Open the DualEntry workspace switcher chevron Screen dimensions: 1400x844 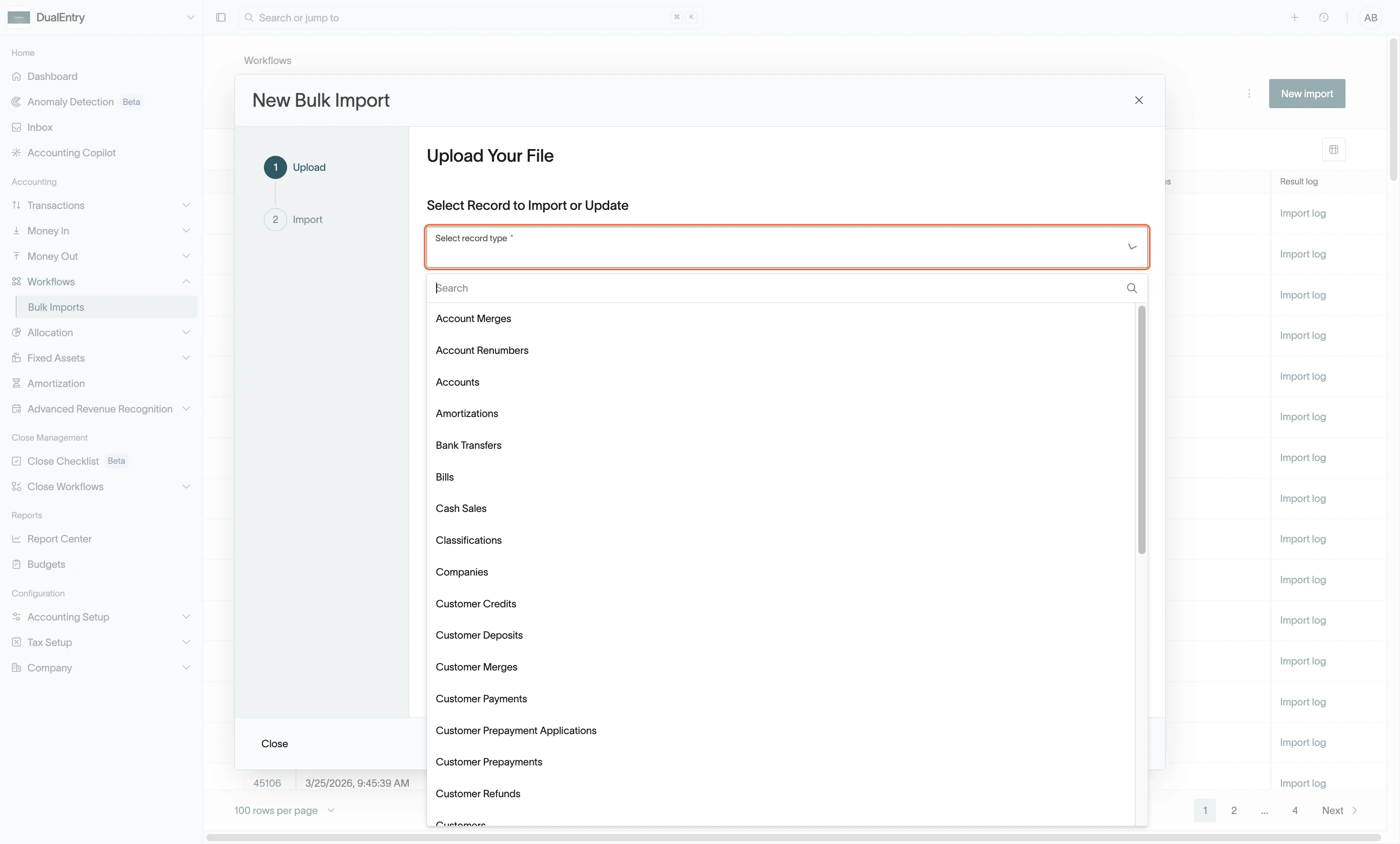pyautogui.click(x=191, y=18)
